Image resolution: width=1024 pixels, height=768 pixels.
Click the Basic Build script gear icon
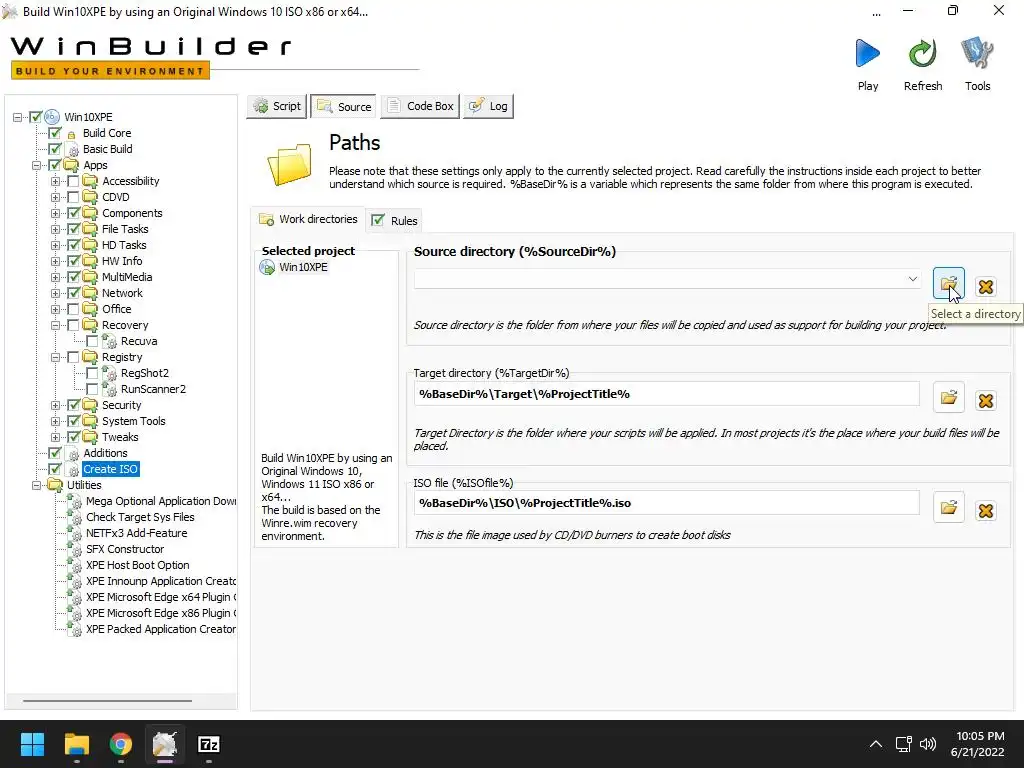point(73,150)
